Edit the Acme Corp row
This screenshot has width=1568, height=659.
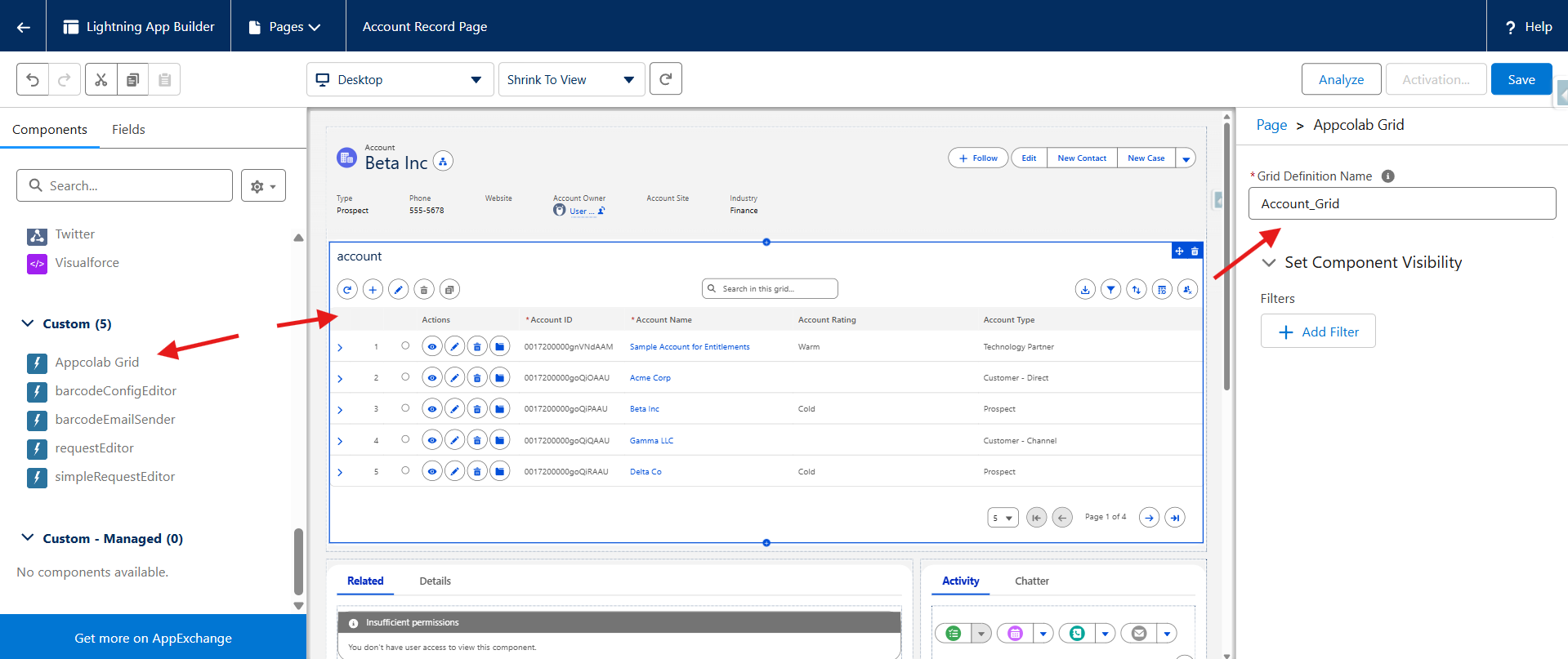point(455,377)
